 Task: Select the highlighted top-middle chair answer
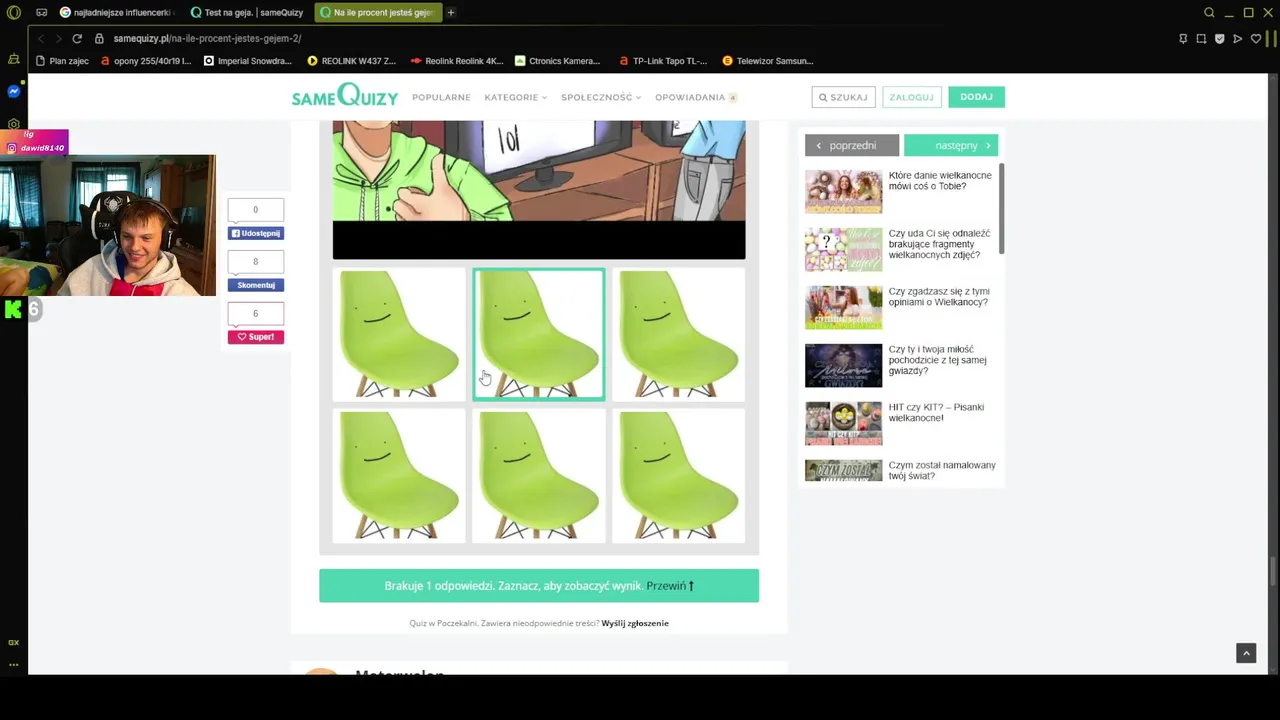[x=539, y=334]
